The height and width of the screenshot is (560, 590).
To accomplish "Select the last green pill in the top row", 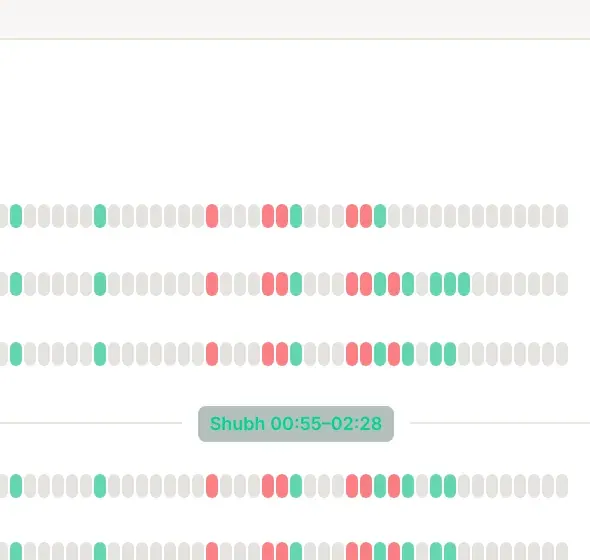I will point(380,216).
